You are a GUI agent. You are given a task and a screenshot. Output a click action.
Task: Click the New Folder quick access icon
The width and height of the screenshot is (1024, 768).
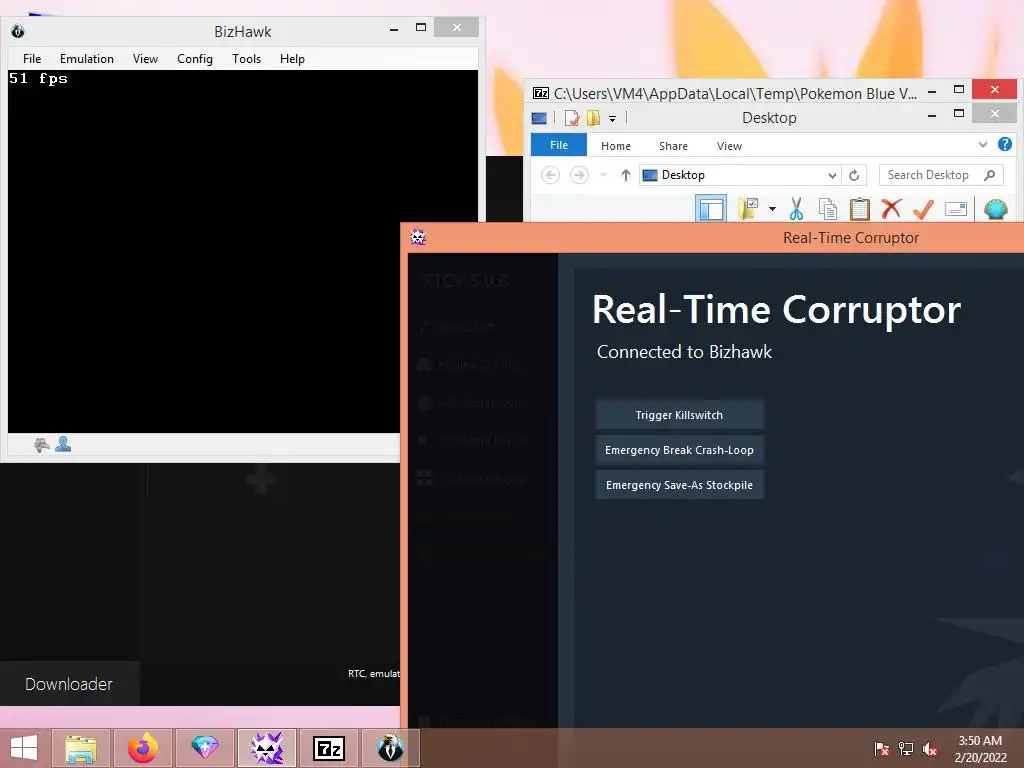[x=593, y=118]
